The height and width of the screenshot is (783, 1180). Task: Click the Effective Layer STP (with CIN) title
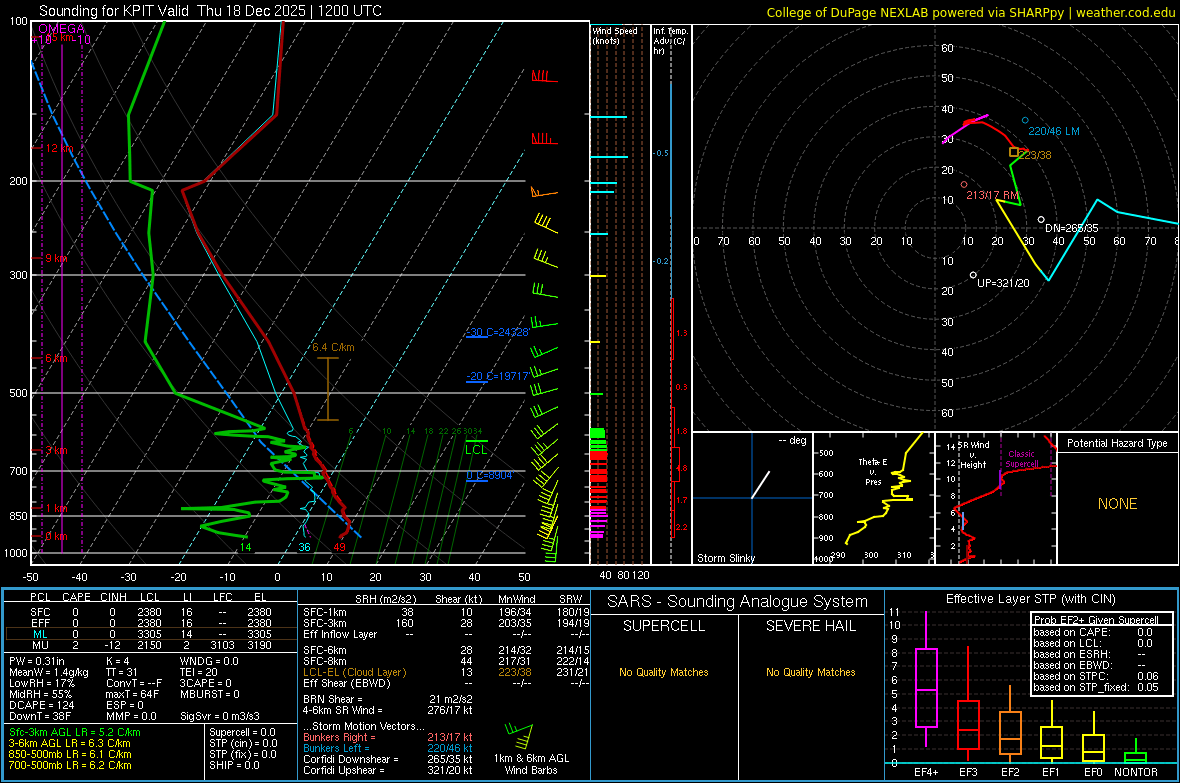(x=1031, y=599)
